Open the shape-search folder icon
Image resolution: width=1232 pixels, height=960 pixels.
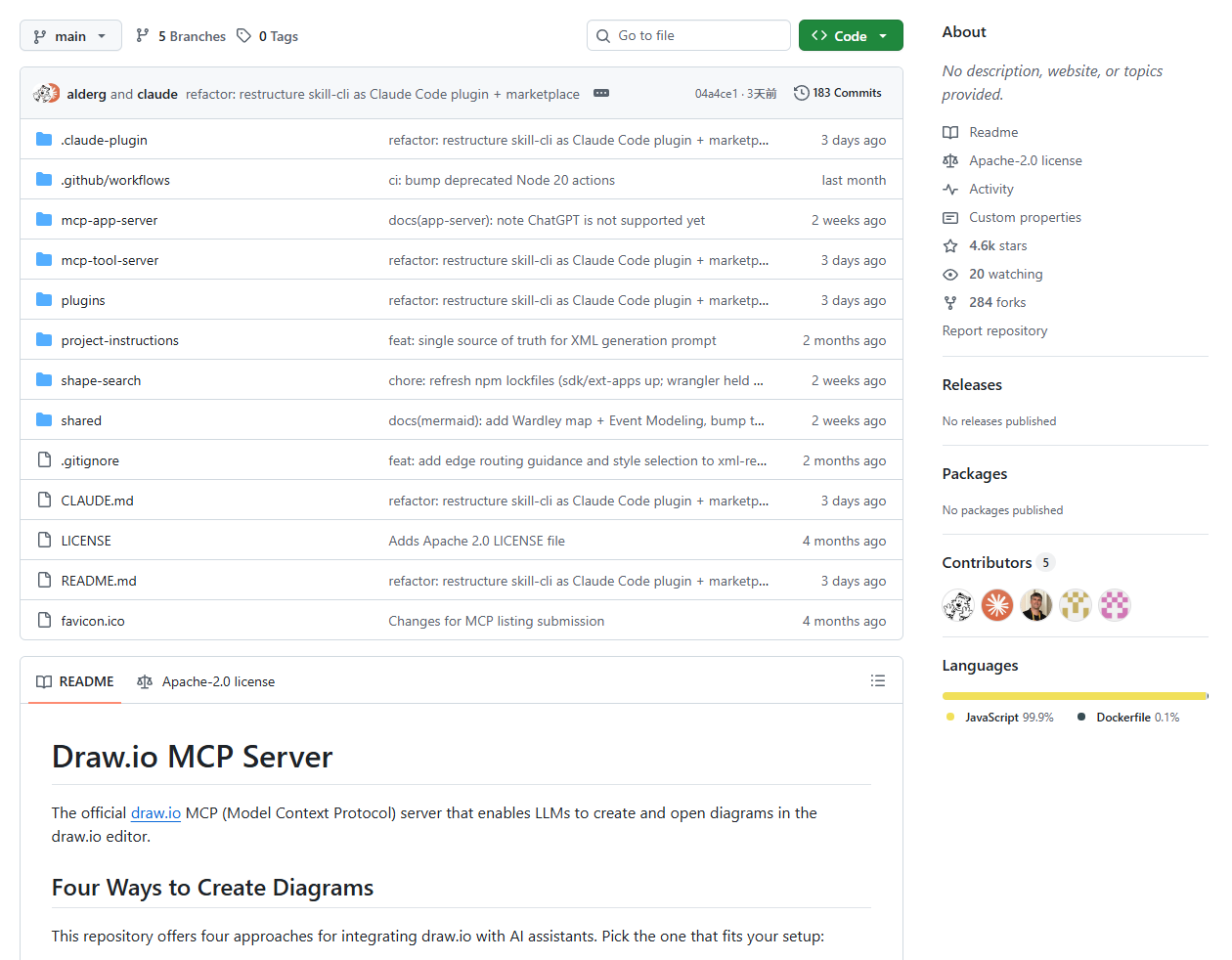pyautogui.click(x=44, y=380)
